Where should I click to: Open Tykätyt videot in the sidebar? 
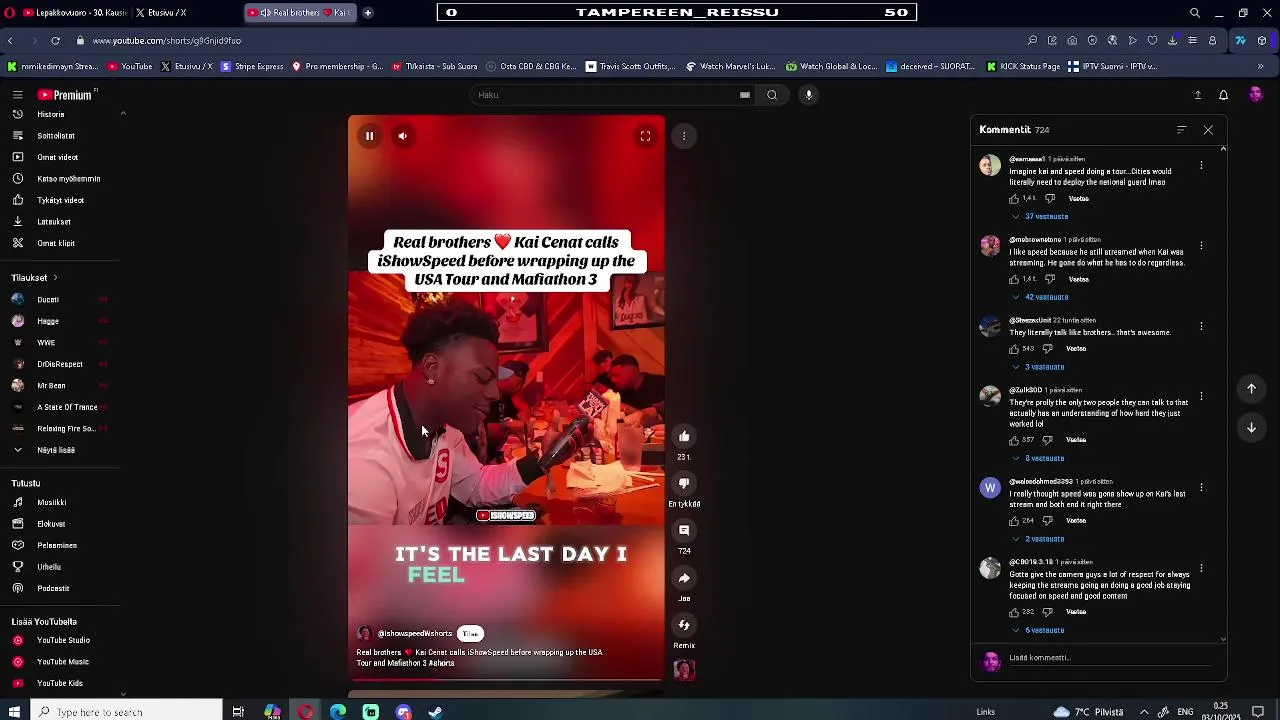(61, 201)
